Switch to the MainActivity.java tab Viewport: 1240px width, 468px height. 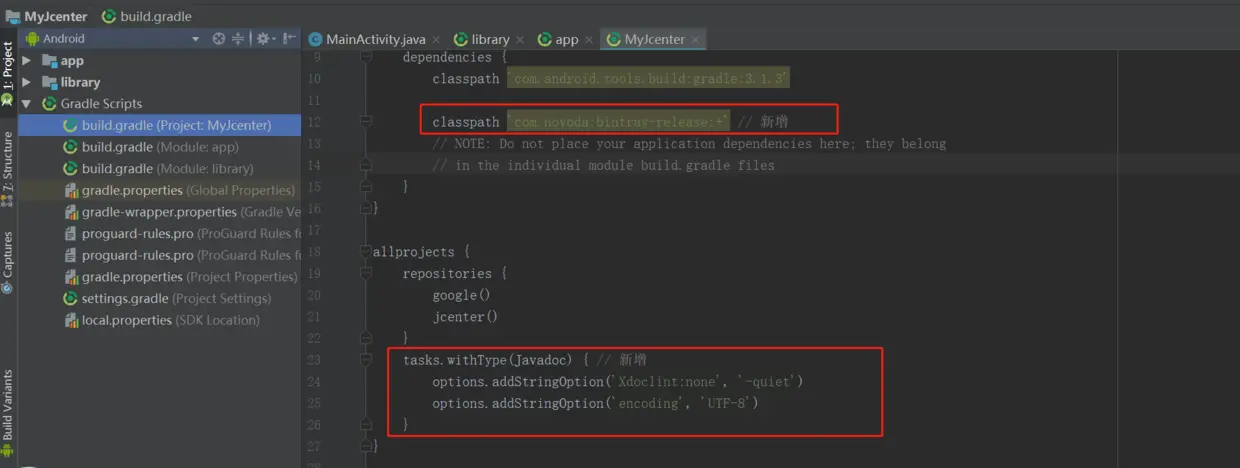(376, 39)
